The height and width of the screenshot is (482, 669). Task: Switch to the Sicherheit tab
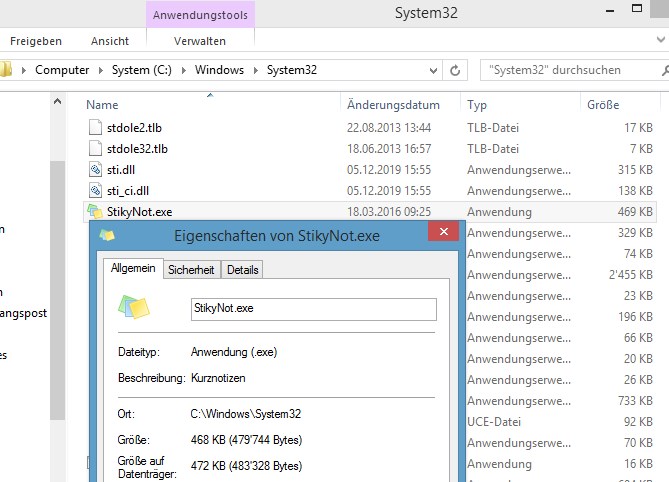pos(191,270)
